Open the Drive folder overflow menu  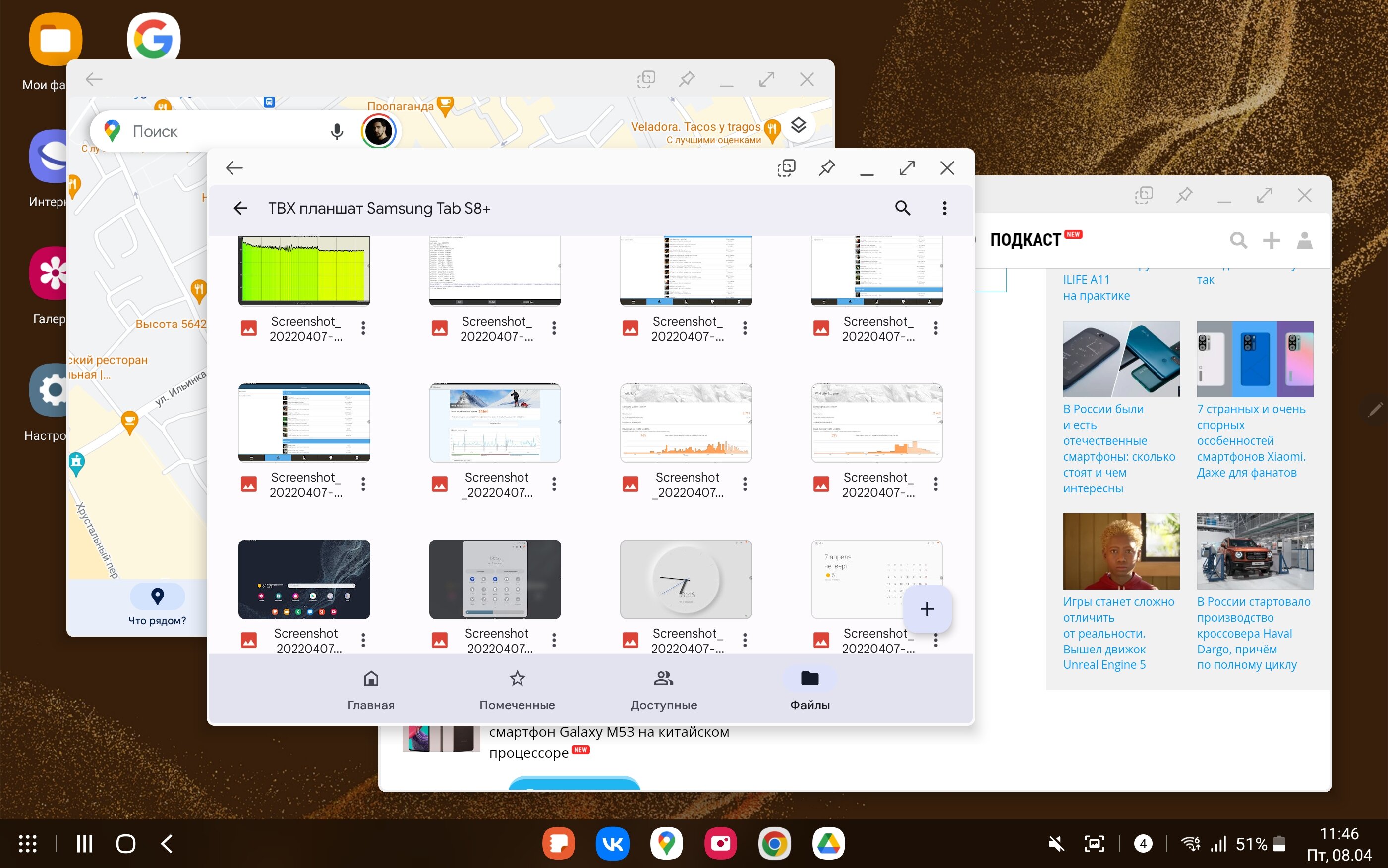[945, 208]
